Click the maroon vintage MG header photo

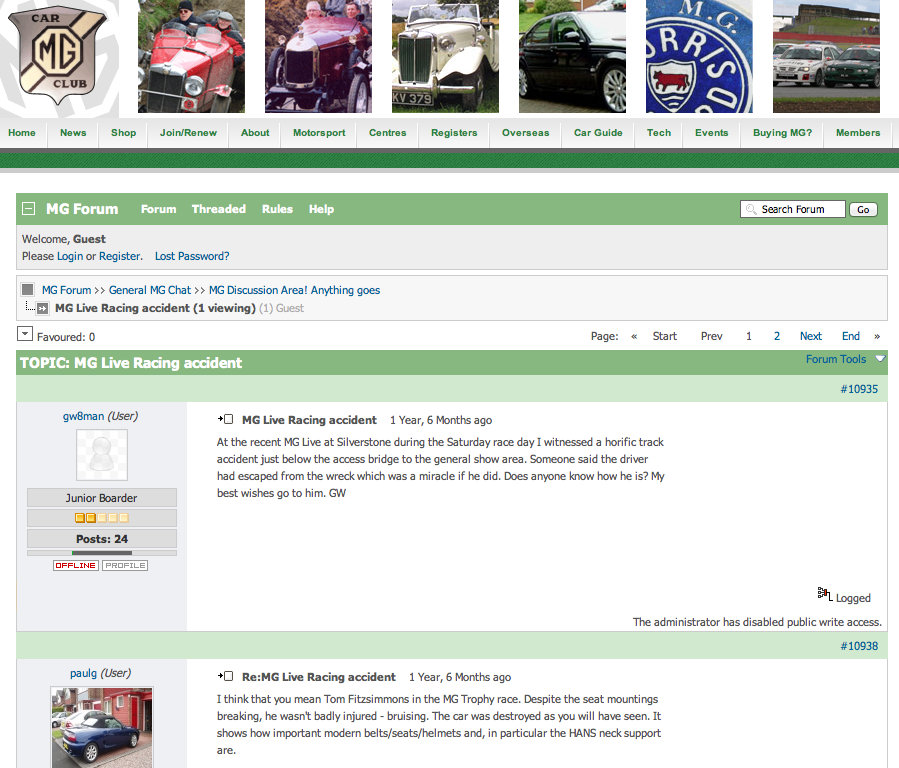point(318,56)
